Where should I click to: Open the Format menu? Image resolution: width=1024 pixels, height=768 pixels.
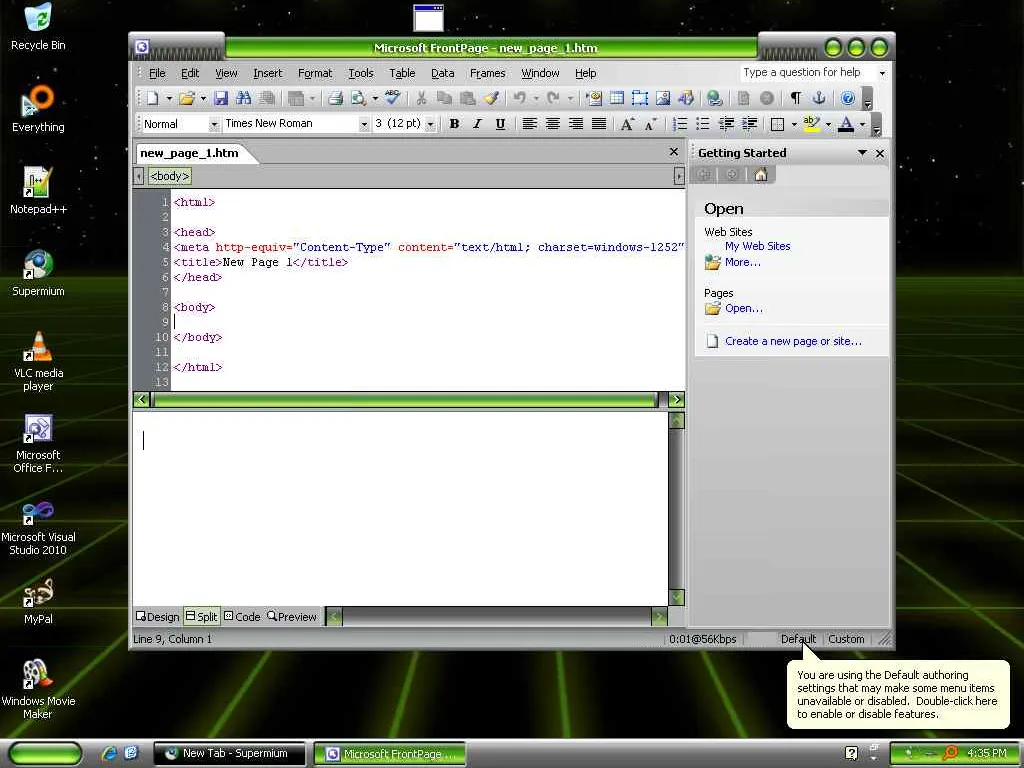tap(315, 73)
